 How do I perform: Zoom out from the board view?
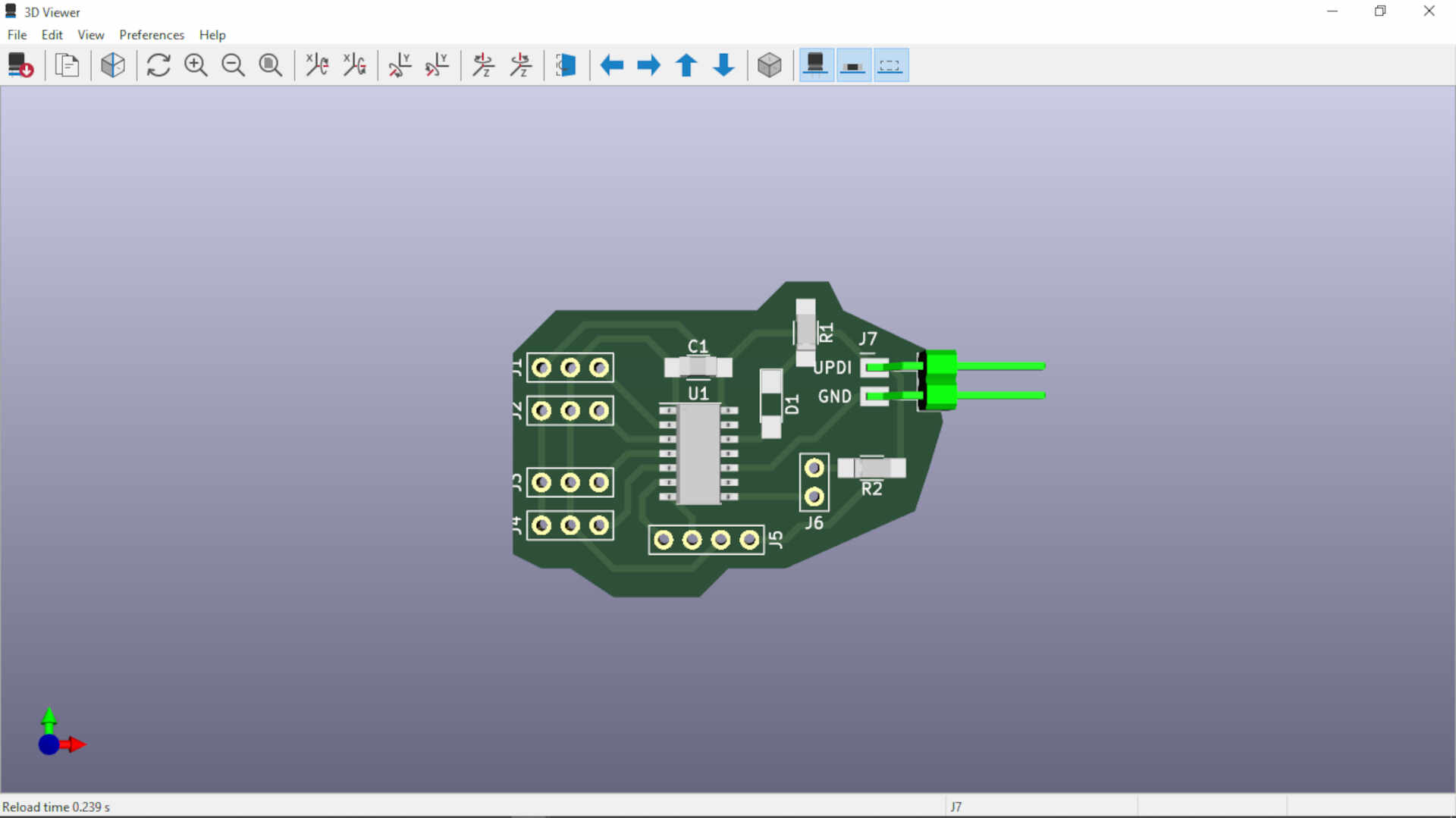click(x=233, y=65)
